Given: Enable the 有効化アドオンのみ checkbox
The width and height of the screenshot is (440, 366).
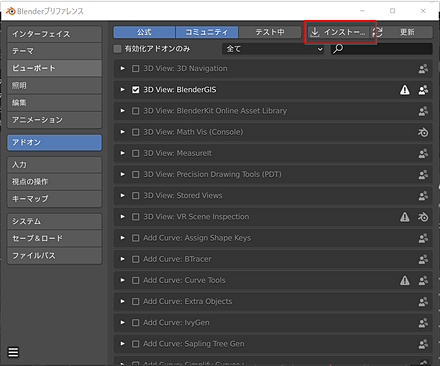Looking at the screenshot, I should (117, 49).
